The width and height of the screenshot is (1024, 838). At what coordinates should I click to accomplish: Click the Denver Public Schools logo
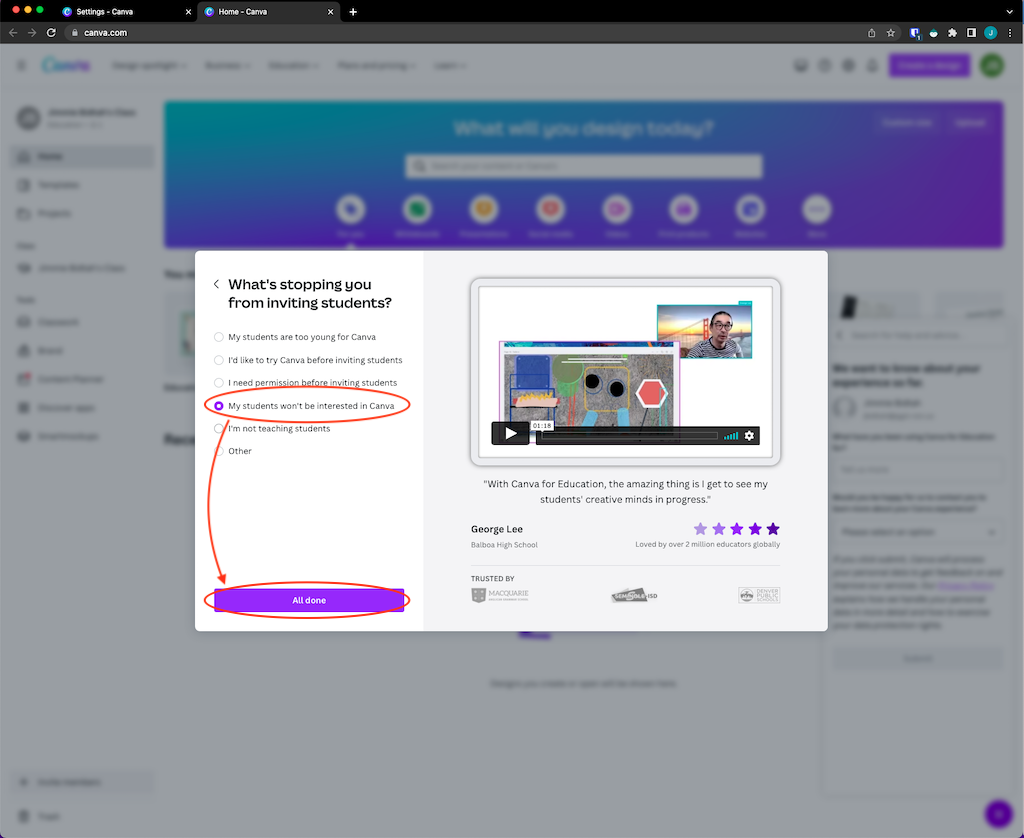759,595
